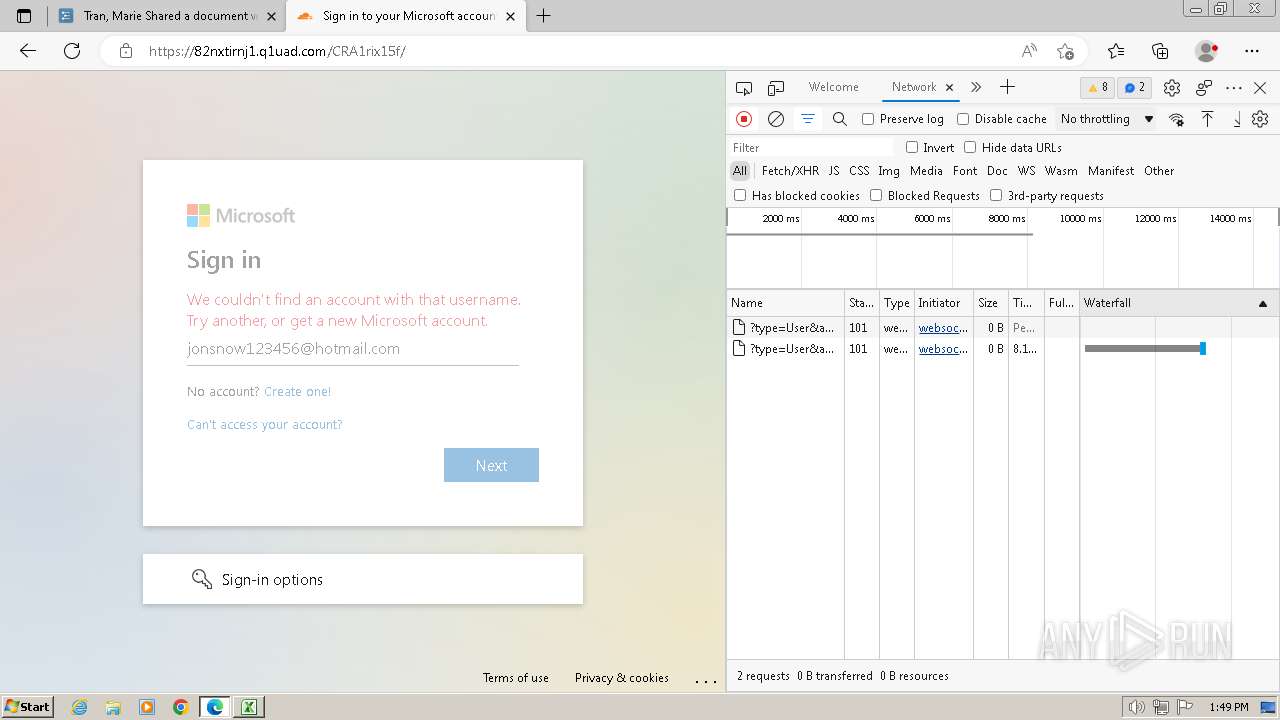Check the Invert filter checkbox
The width and height of the screenshot is (1280, 720).
pyautogui.click(x=912, y=147)
